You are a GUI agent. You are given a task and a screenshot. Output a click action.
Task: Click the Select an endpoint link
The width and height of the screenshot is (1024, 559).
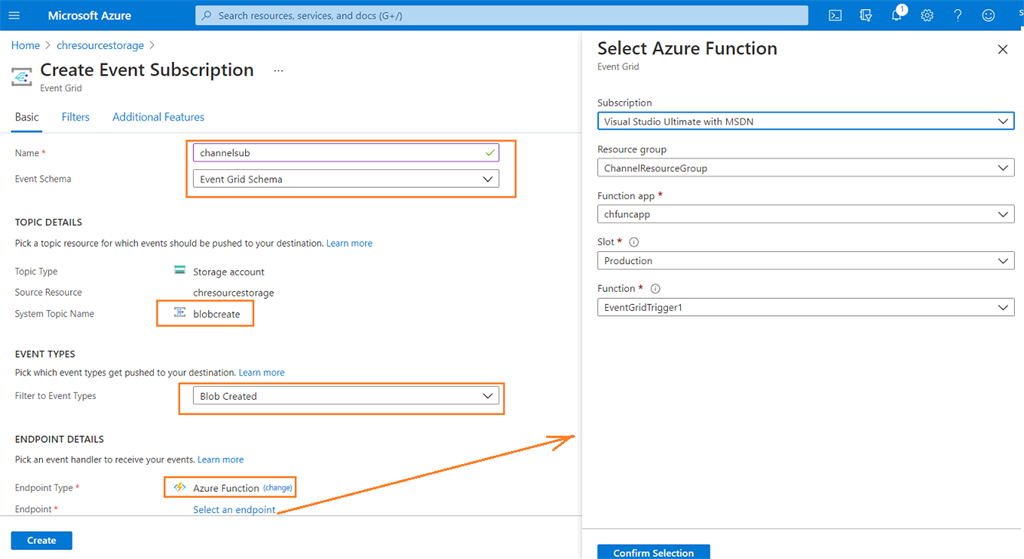pos(234,510)
